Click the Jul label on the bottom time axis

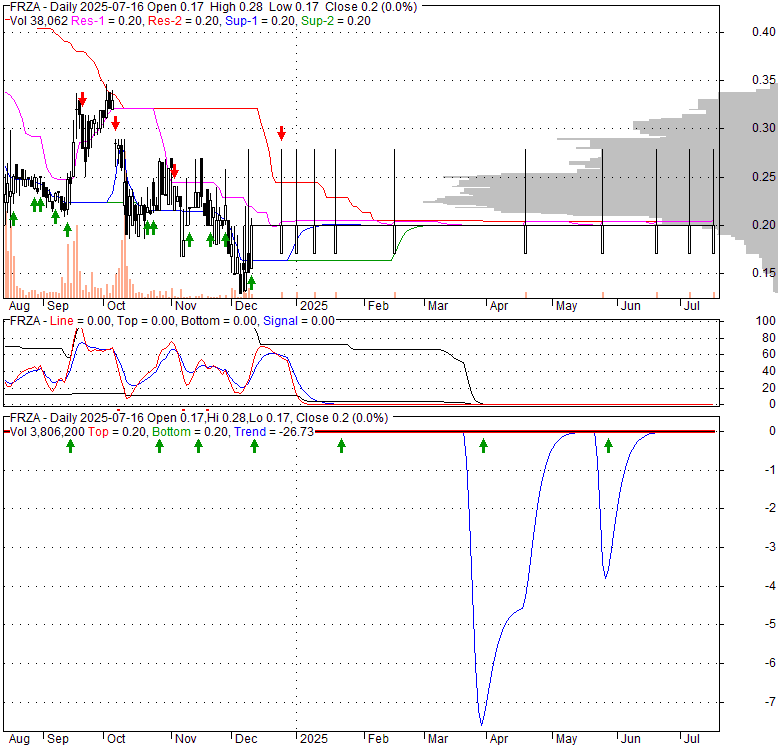pos(691,738)
